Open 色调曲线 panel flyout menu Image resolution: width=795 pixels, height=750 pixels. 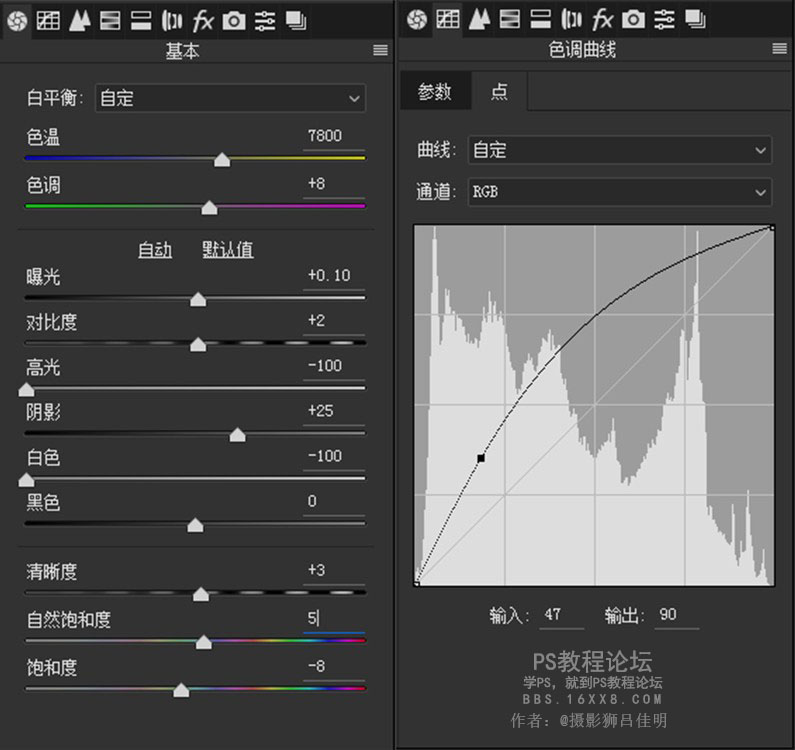click(779, 49)
